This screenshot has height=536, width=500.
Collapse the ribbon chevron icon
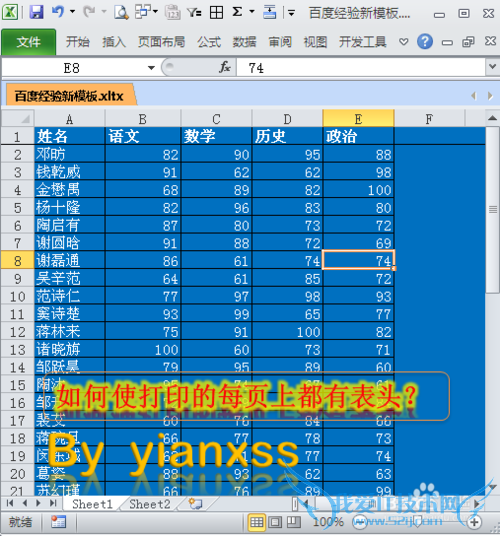pos(404,42)
